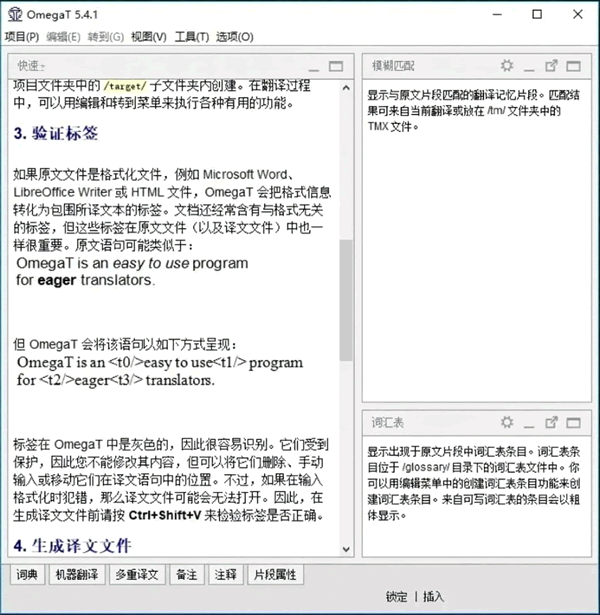Maximize the 词汇表 pane

(573, 423)
